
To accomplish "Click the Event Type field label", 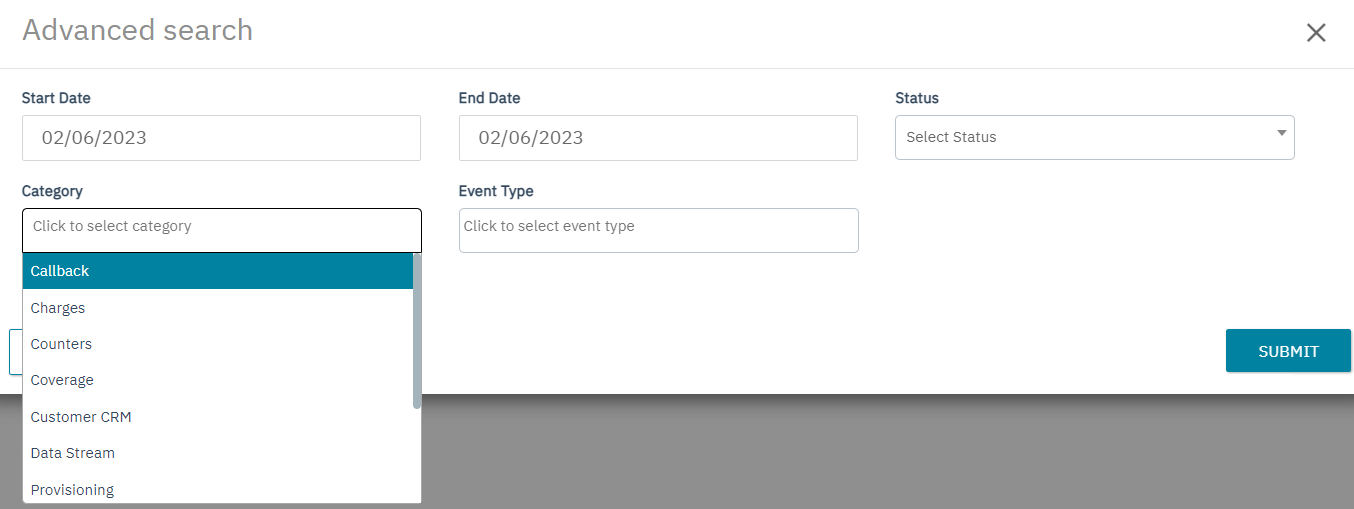I will point(496,191).
